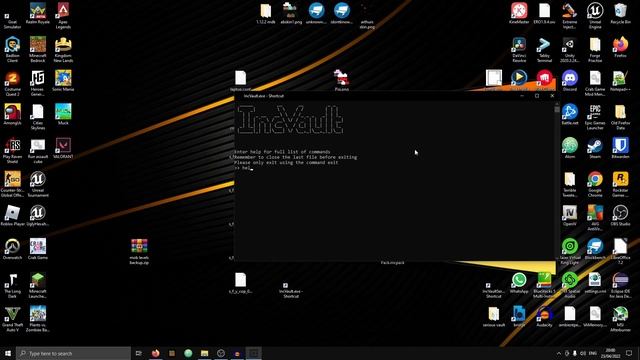This screenshot has width=640, height=360.
Task: Click the Grand Theft Auto V icon
Action: pos(12,319)
